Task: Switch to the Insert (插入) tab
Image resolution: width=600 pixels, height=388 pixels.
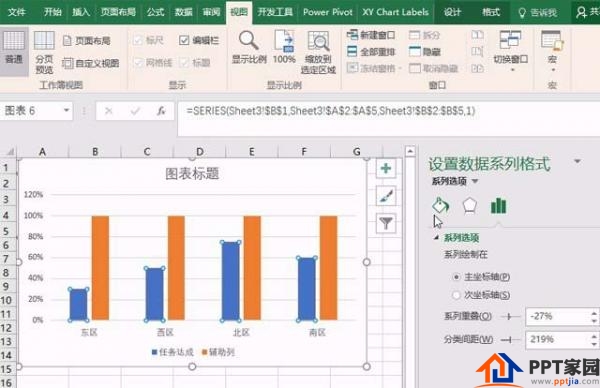Action: point(81,12)
